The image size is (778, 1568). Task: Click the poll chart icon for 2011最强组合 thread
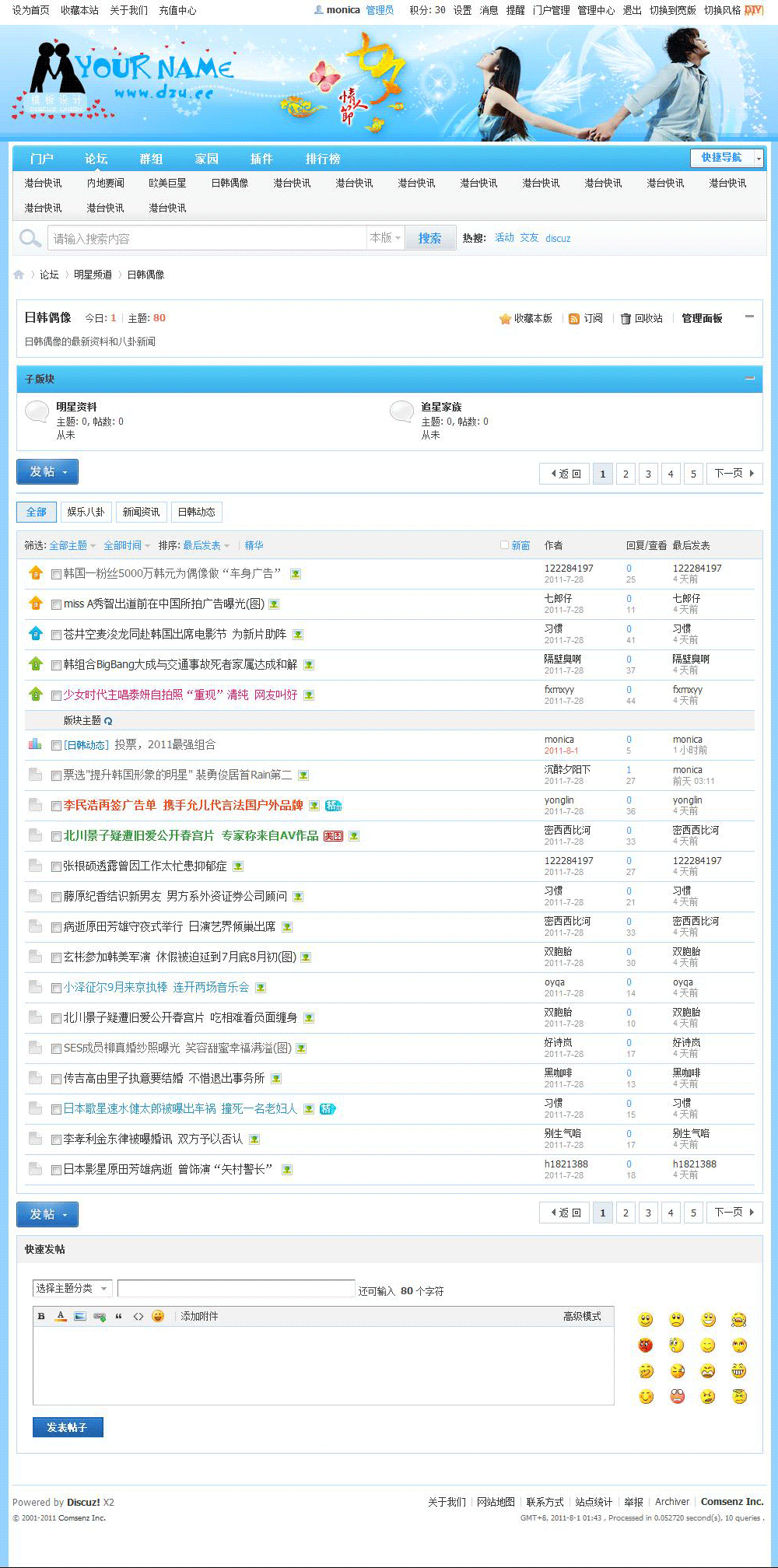coord(35,744)
